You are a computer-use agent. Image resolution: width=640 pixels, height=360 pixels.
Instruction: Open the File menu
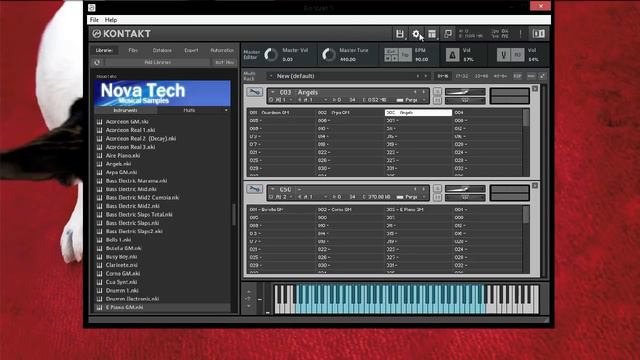pos(94,20)
